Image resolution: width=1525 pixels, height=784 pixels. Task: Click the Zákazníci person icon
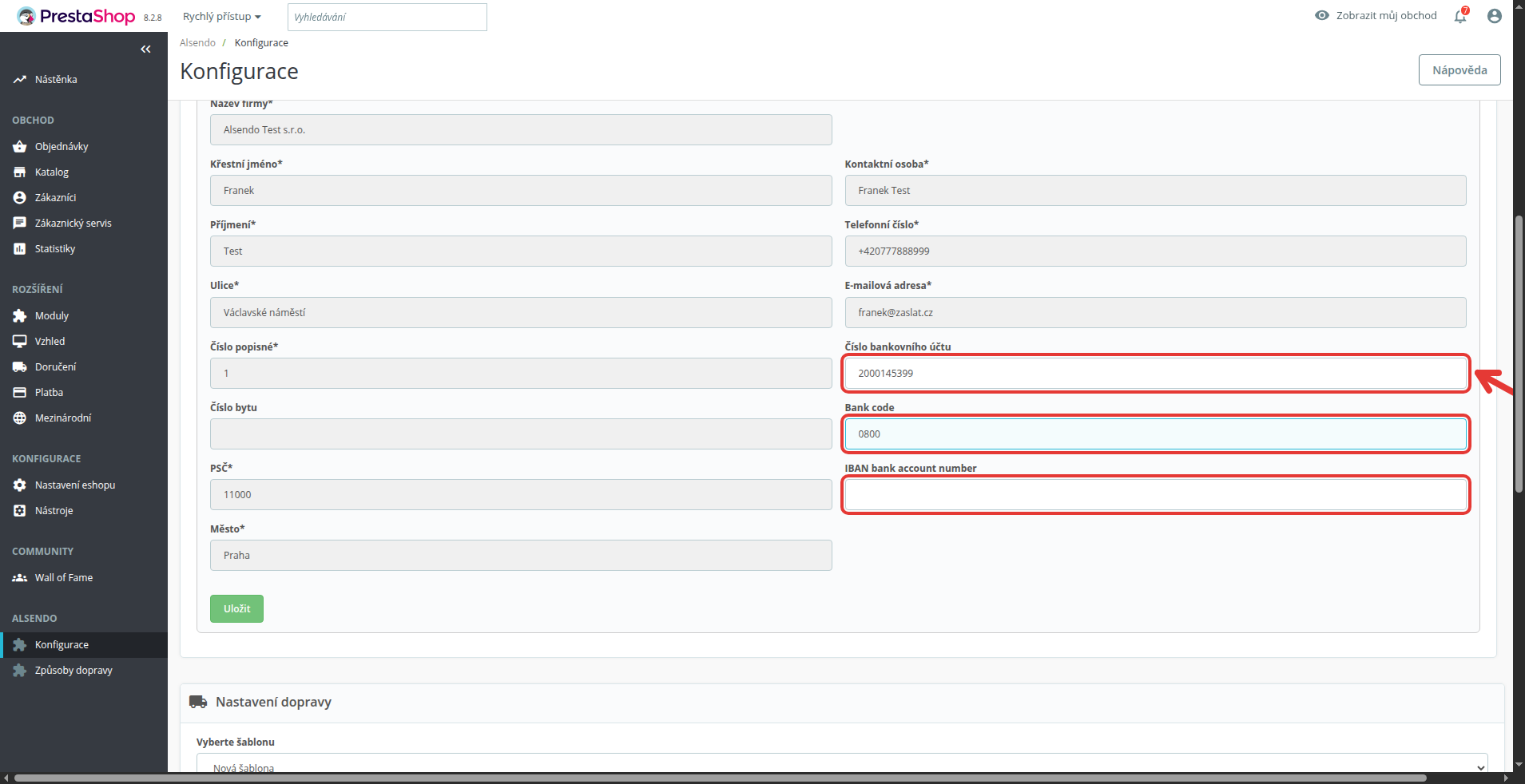coord(19,198)
